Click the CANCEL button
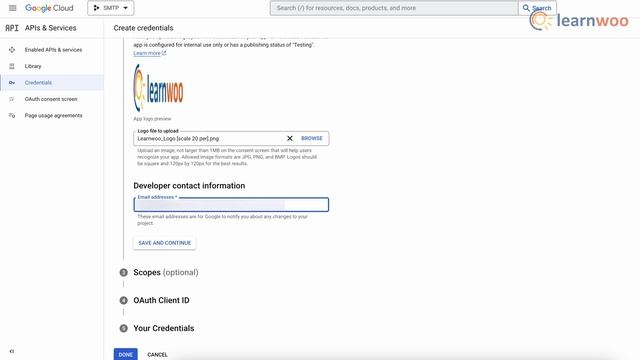 coord(157,355)
